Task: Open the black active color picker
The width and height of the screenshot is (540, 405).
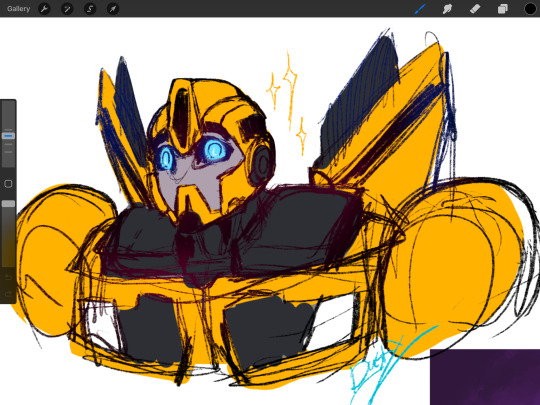Action: [530, 9]
